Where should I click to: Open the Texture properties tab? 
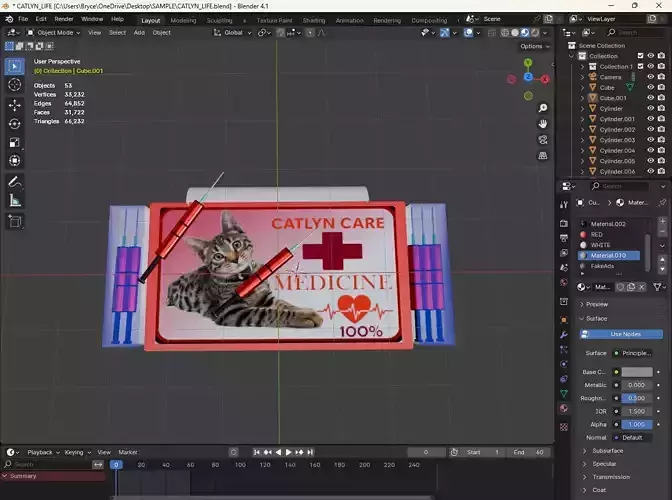click(564, 427)
